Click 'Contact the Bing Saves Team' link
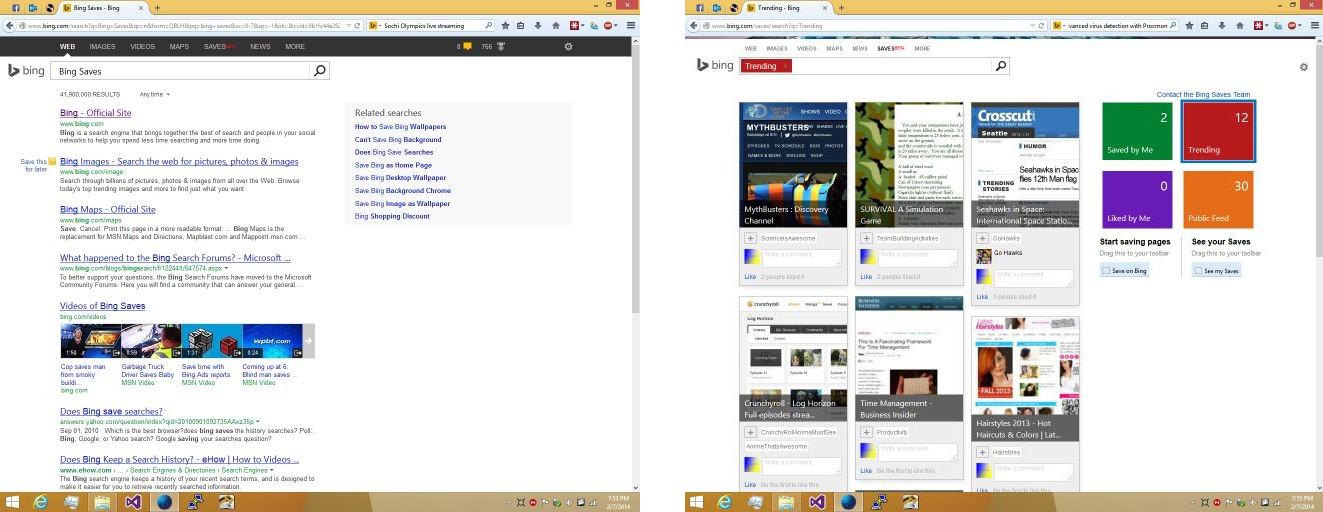The image size is (1323, 512). [x=1203, y=94]
